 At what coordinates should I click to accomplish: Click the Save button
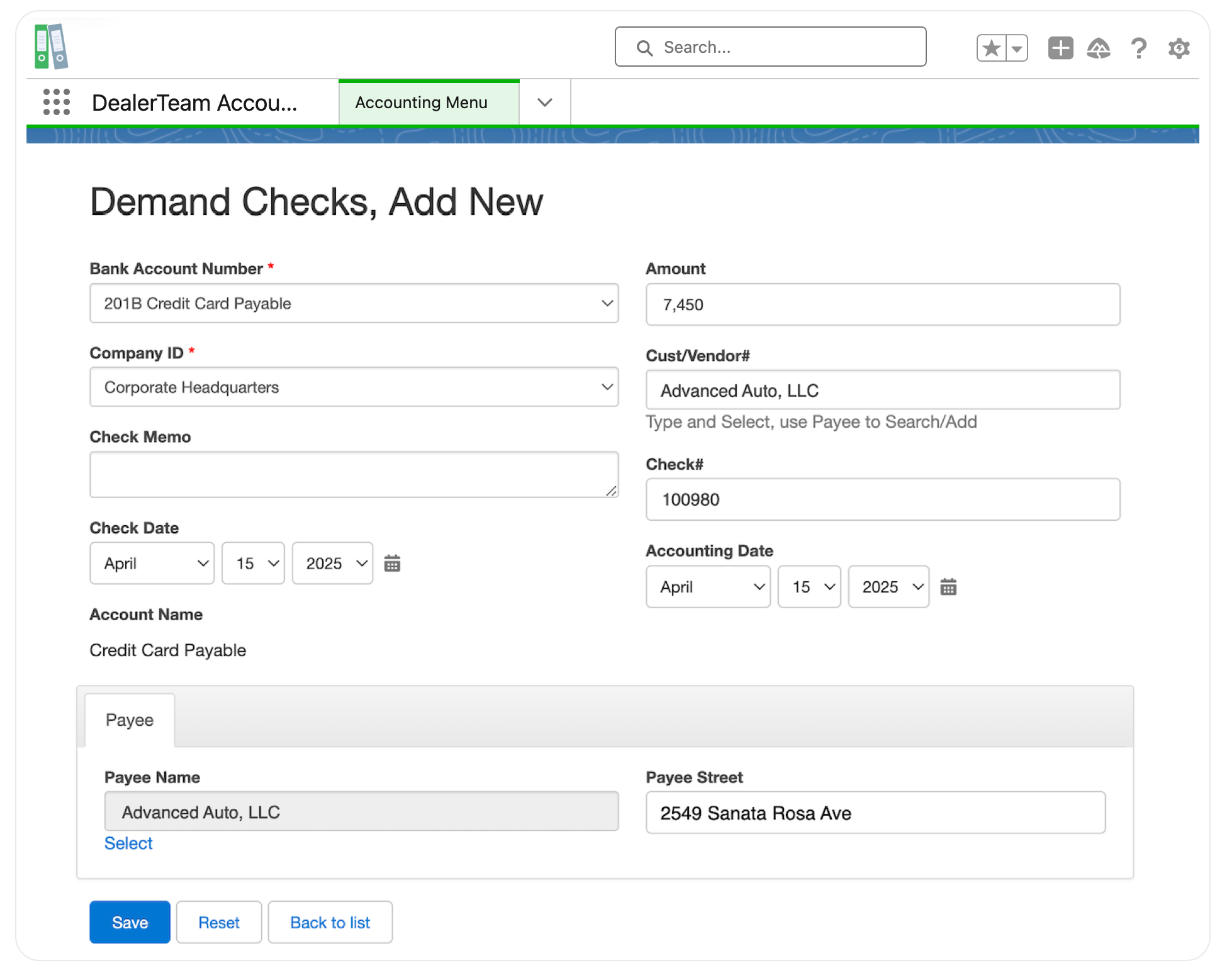click(130, 922)
